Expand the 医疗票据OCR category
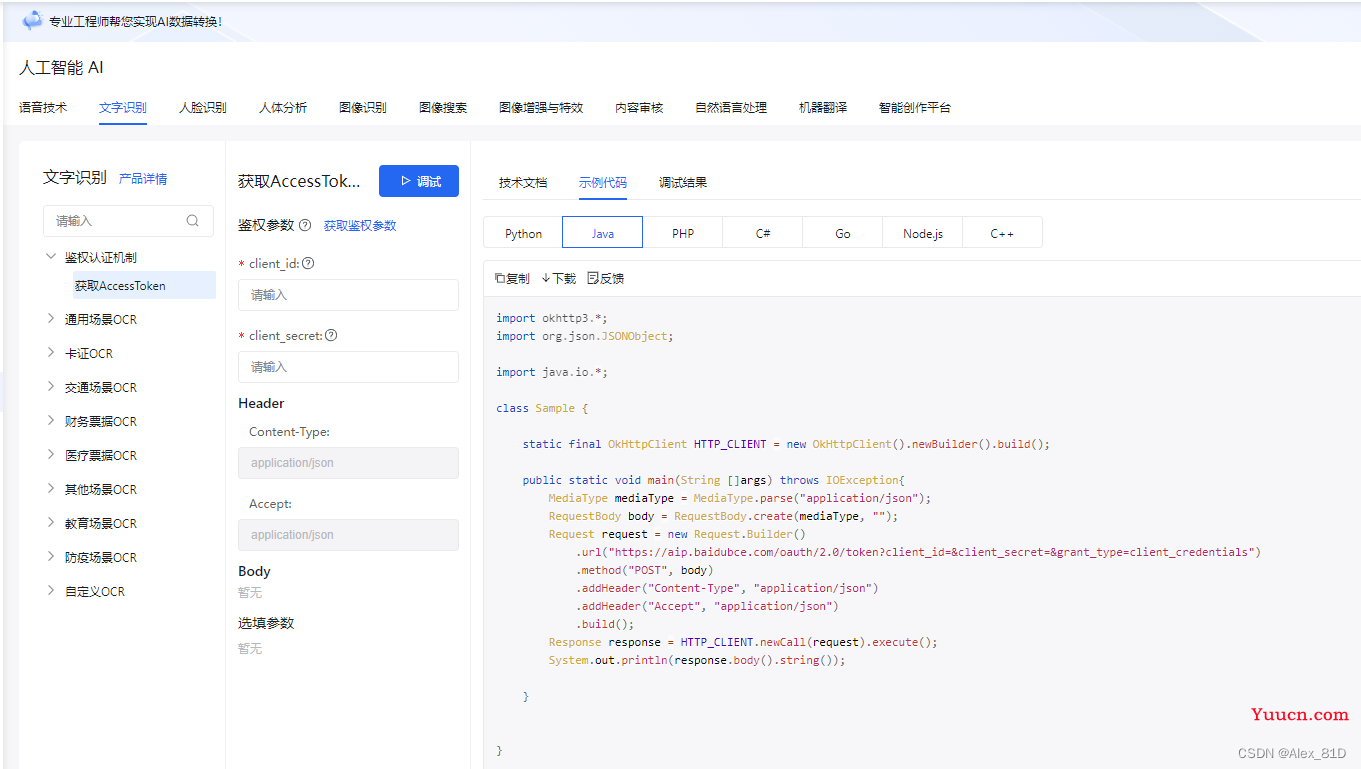 coord(51,455)
